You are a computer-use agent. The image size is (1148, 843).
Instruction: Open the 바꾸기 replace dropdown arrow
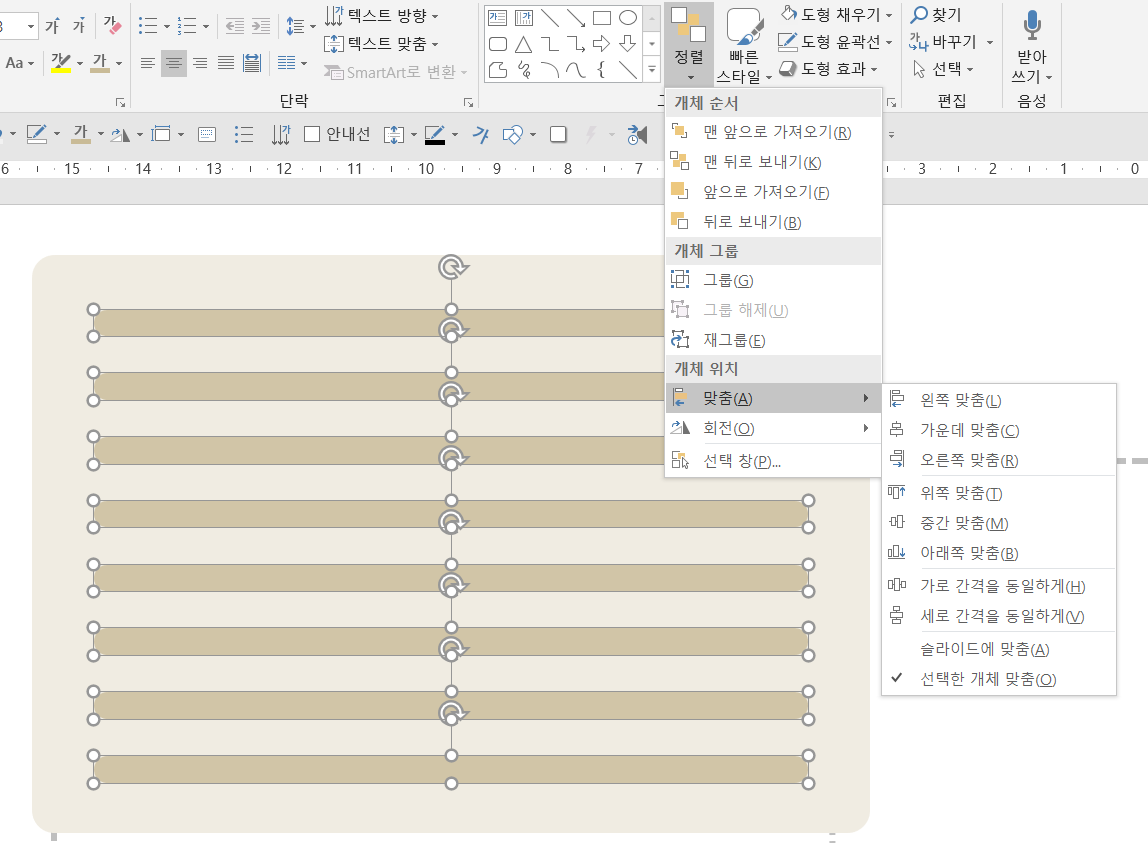pos(990,42)
